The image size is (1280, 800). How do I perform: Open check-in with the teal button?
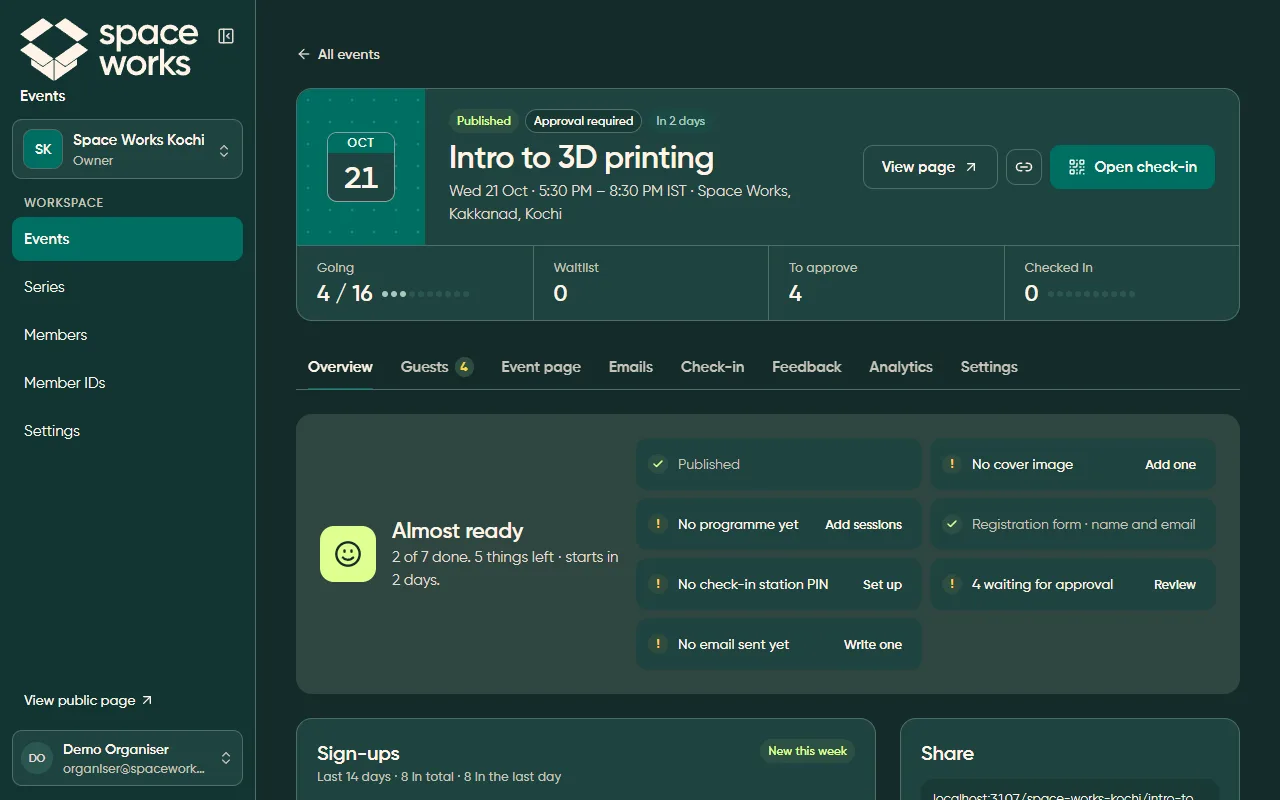(1132, 167)
